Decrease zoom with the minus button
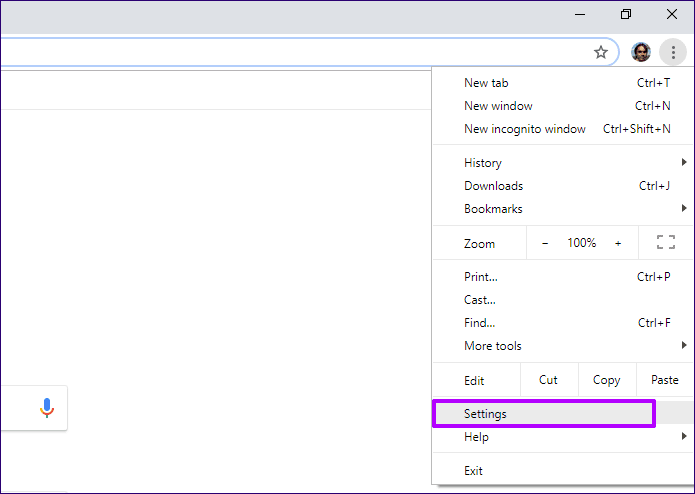This screenshot has height=494, width=695. click(x=545, y=243)
